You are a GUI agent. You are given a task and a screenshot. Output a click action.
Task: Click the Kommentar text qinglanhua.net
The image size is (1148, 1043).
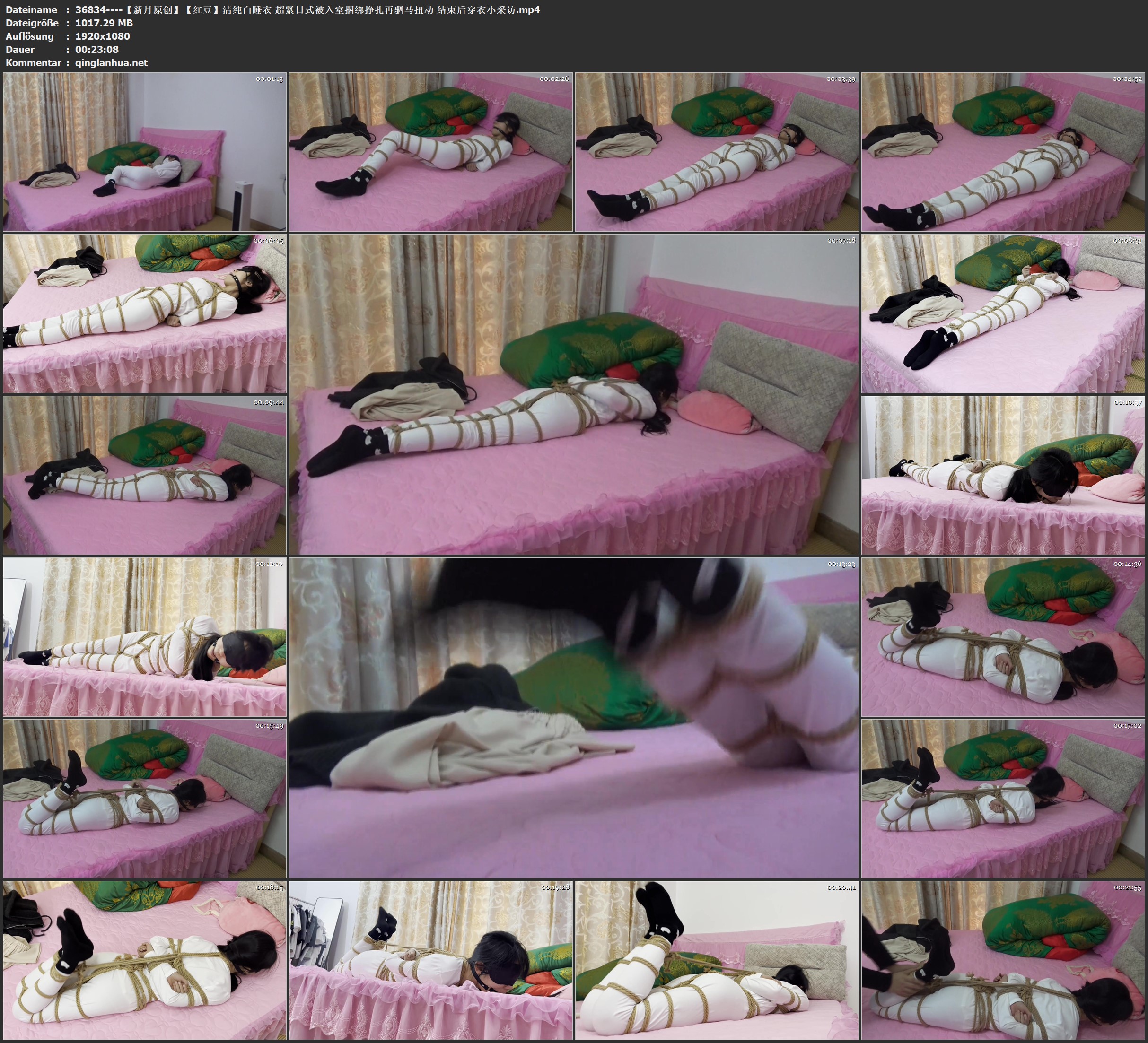(111, 62)
